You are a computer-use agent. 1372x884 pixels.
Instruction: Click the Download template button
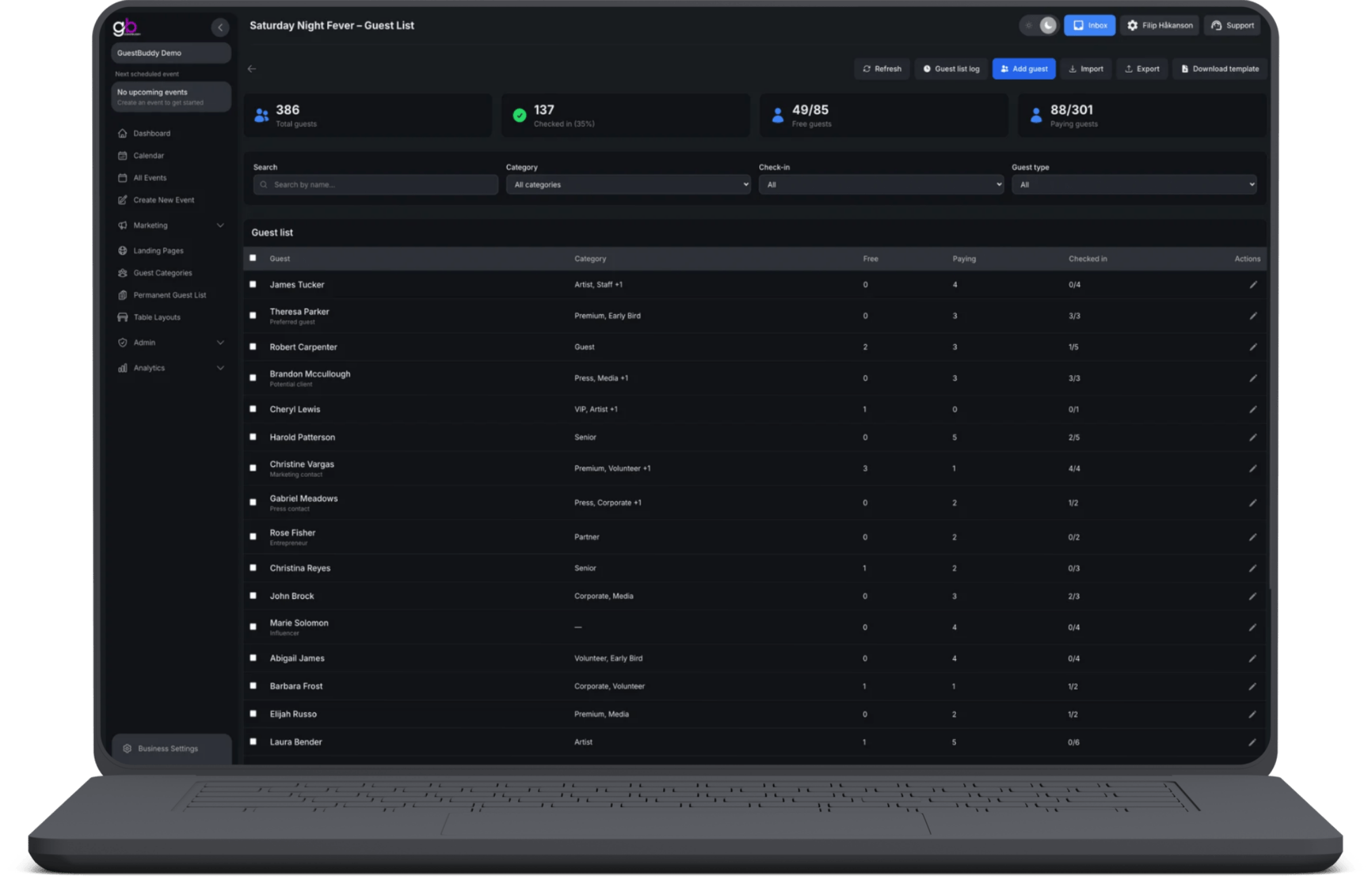click(x=1219, y=69)
